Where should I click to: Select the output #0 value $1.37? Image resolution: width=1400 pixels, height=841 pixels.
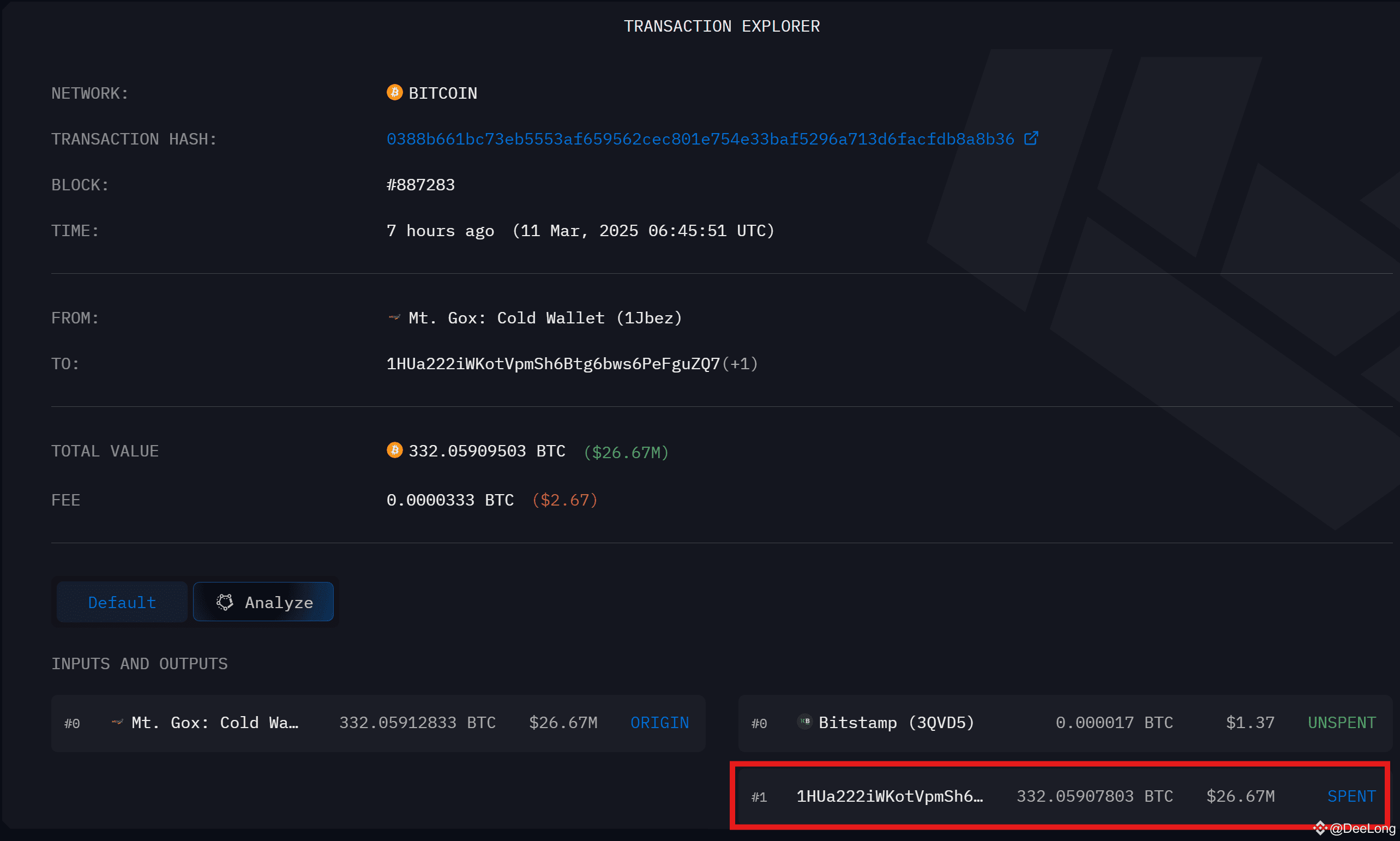point(1250,723)
